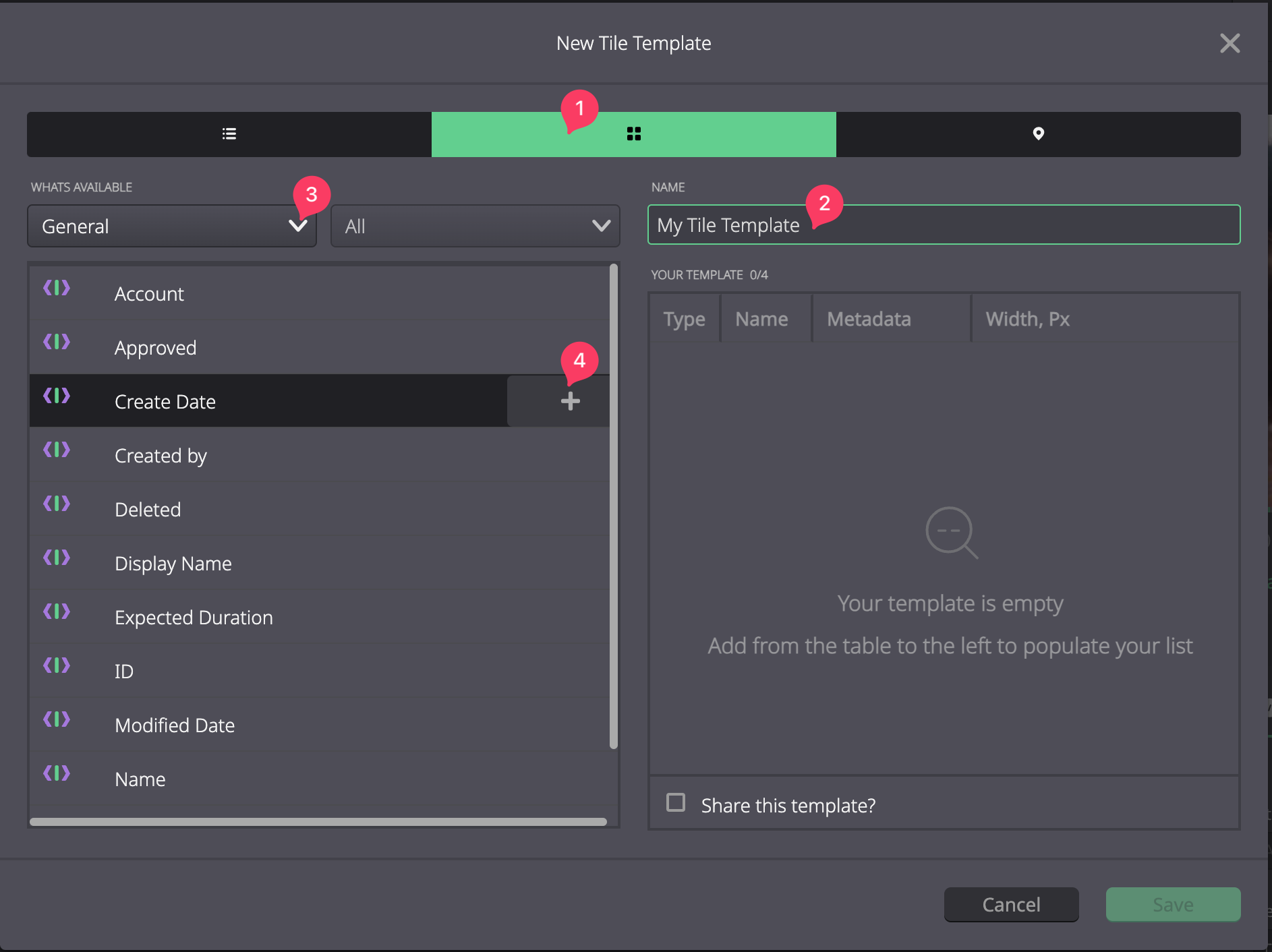
Task: Cancel the new tile template
Action: [1011, 904]
